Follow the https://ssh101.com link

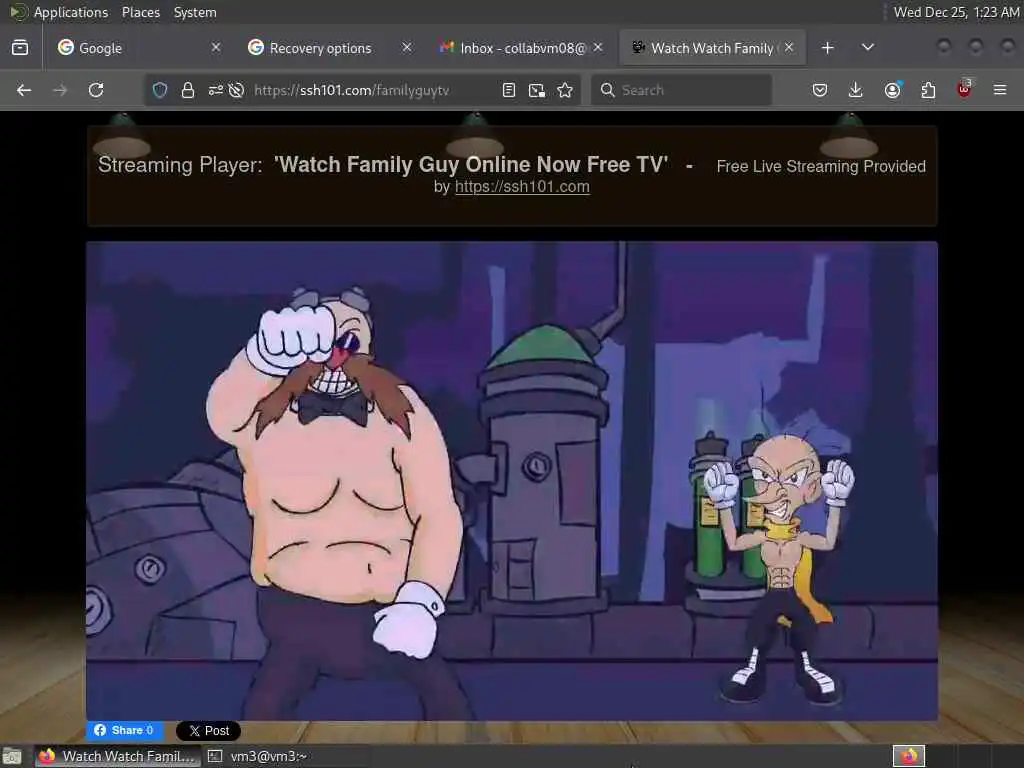click(522, 187)
